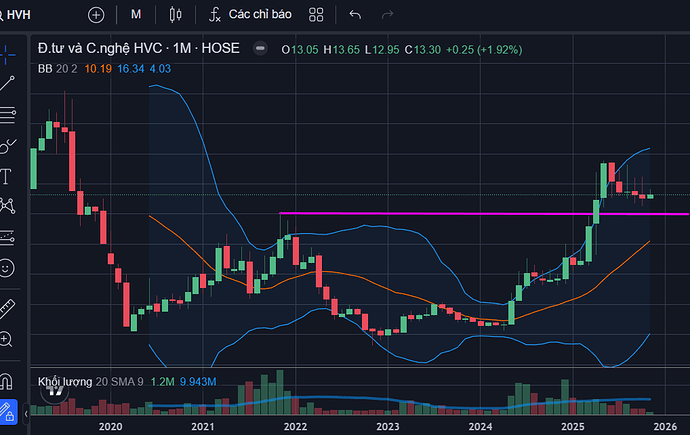Select the crosshair cursor tool
Screen dimensions: 690x435
click(x=7, y=55)
